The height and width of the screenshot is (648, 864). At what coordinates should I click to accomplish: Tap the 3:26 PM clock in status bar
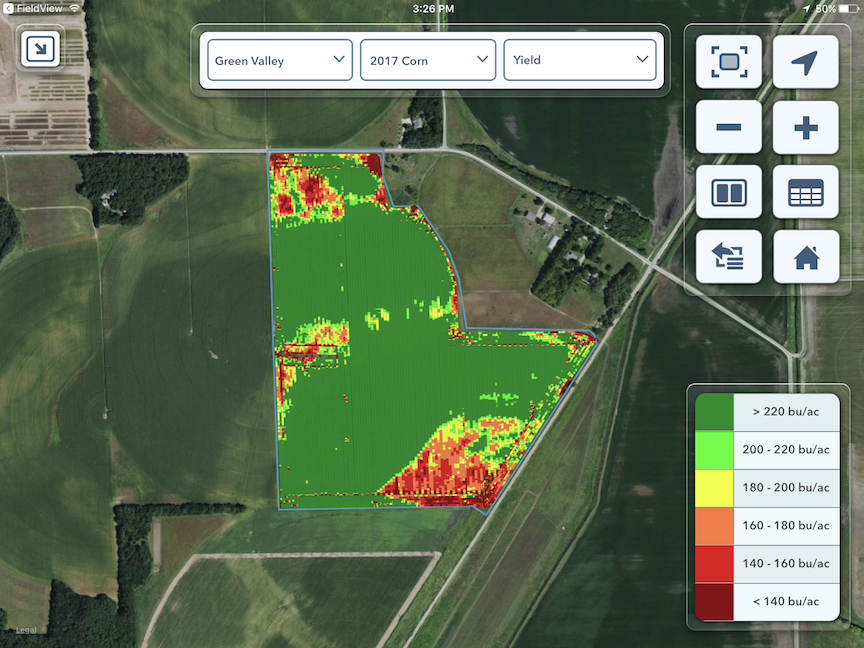[x=433, y=9]
